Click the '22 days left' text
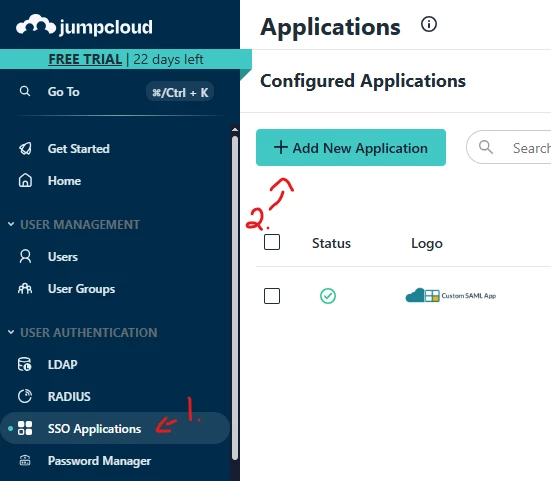Screen dimensions: 551x481 (x=168, y=59)
